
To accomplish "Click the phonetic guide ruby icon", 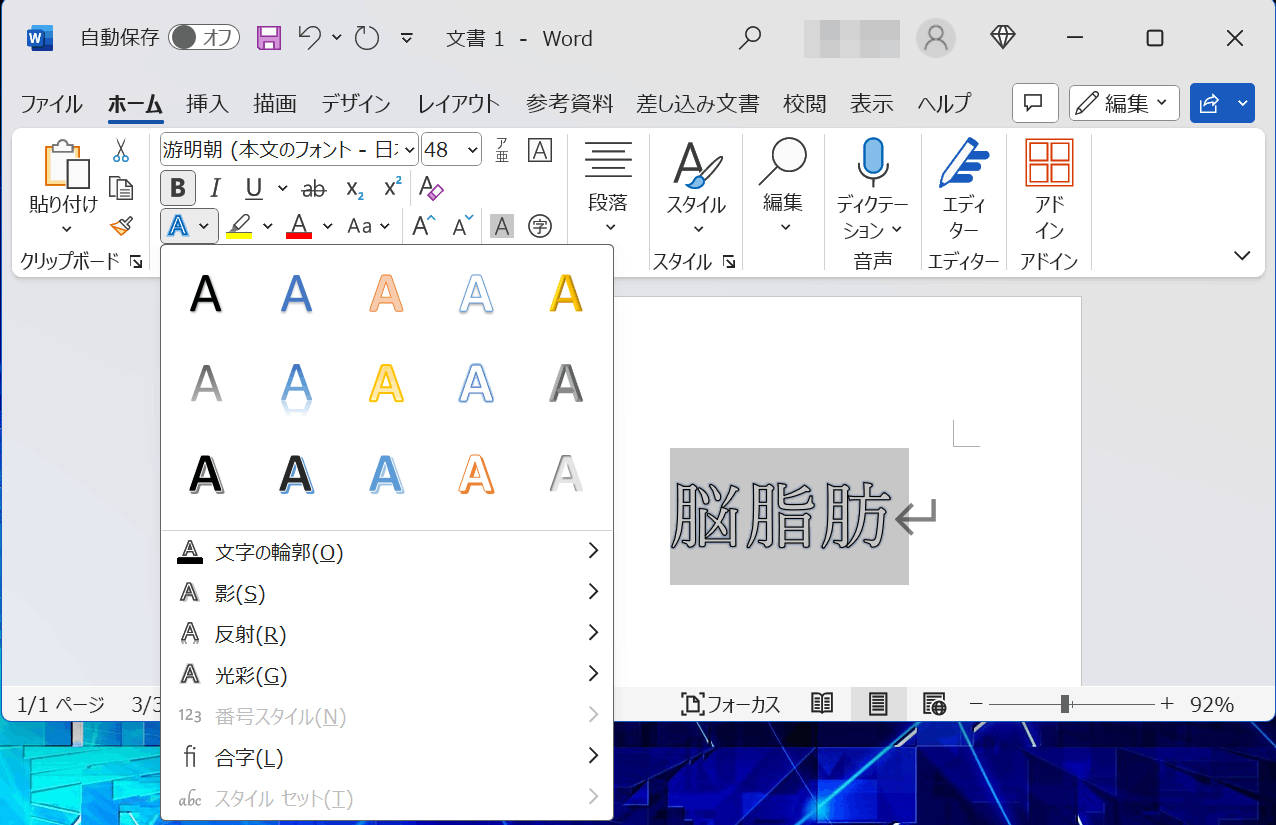I will pyautogui.click(x=502, y=151).
